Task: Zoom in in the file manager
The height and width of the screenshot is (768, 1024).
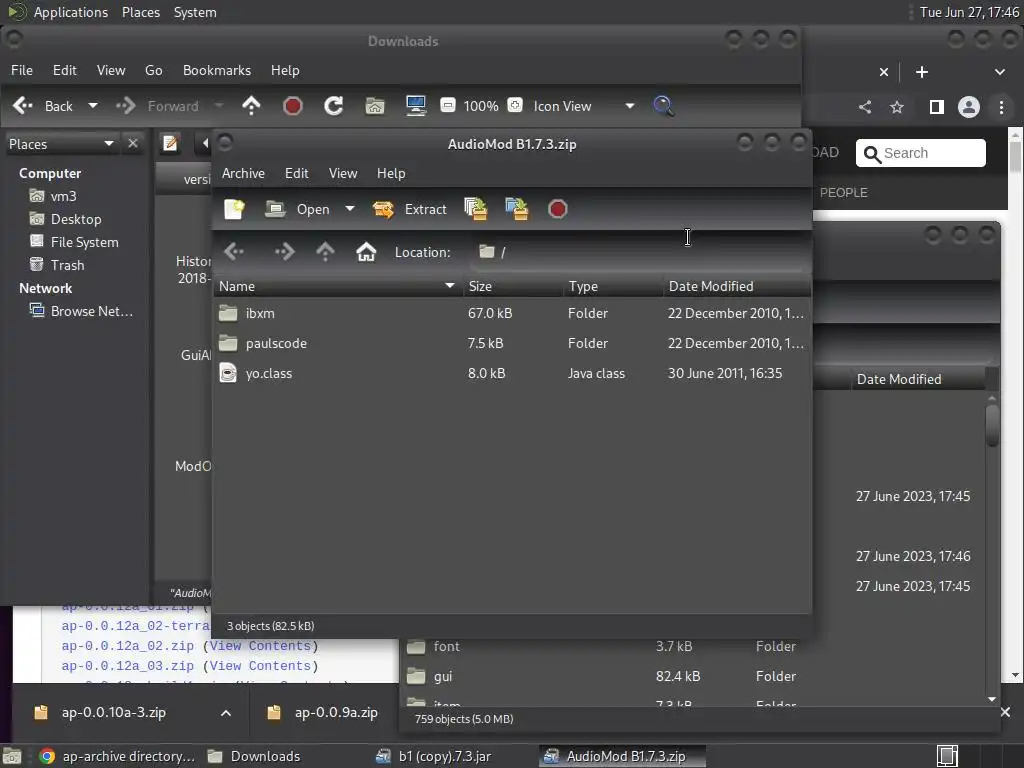Action: coord(515,105)
